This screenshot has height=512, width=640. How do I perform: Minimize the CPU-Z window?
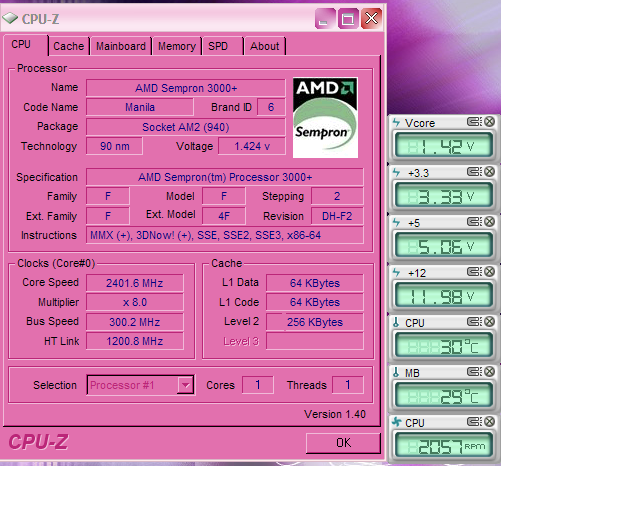point(324,18)
